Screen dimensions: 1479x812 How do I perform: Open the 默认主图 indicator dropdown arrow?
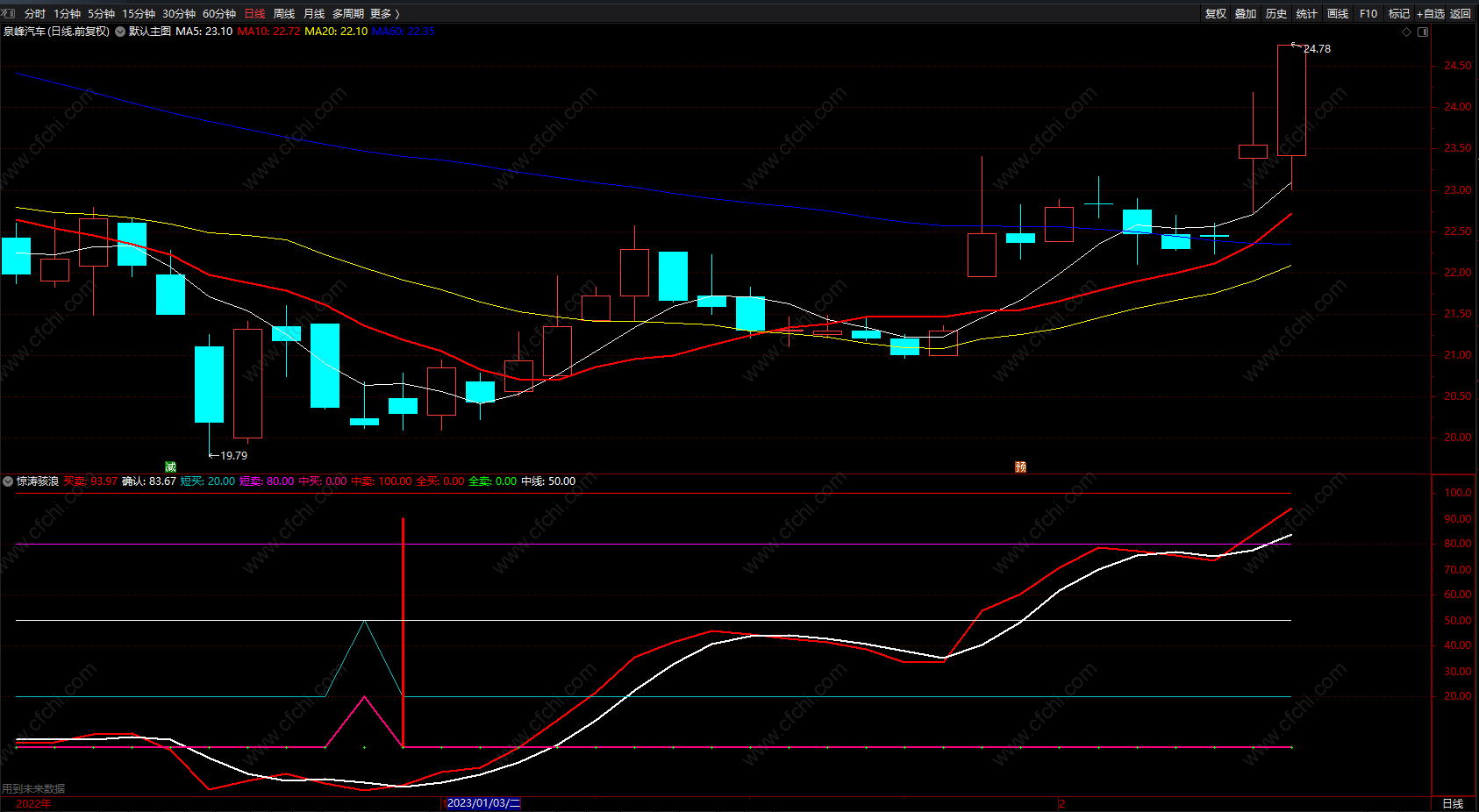pos(120,32)
